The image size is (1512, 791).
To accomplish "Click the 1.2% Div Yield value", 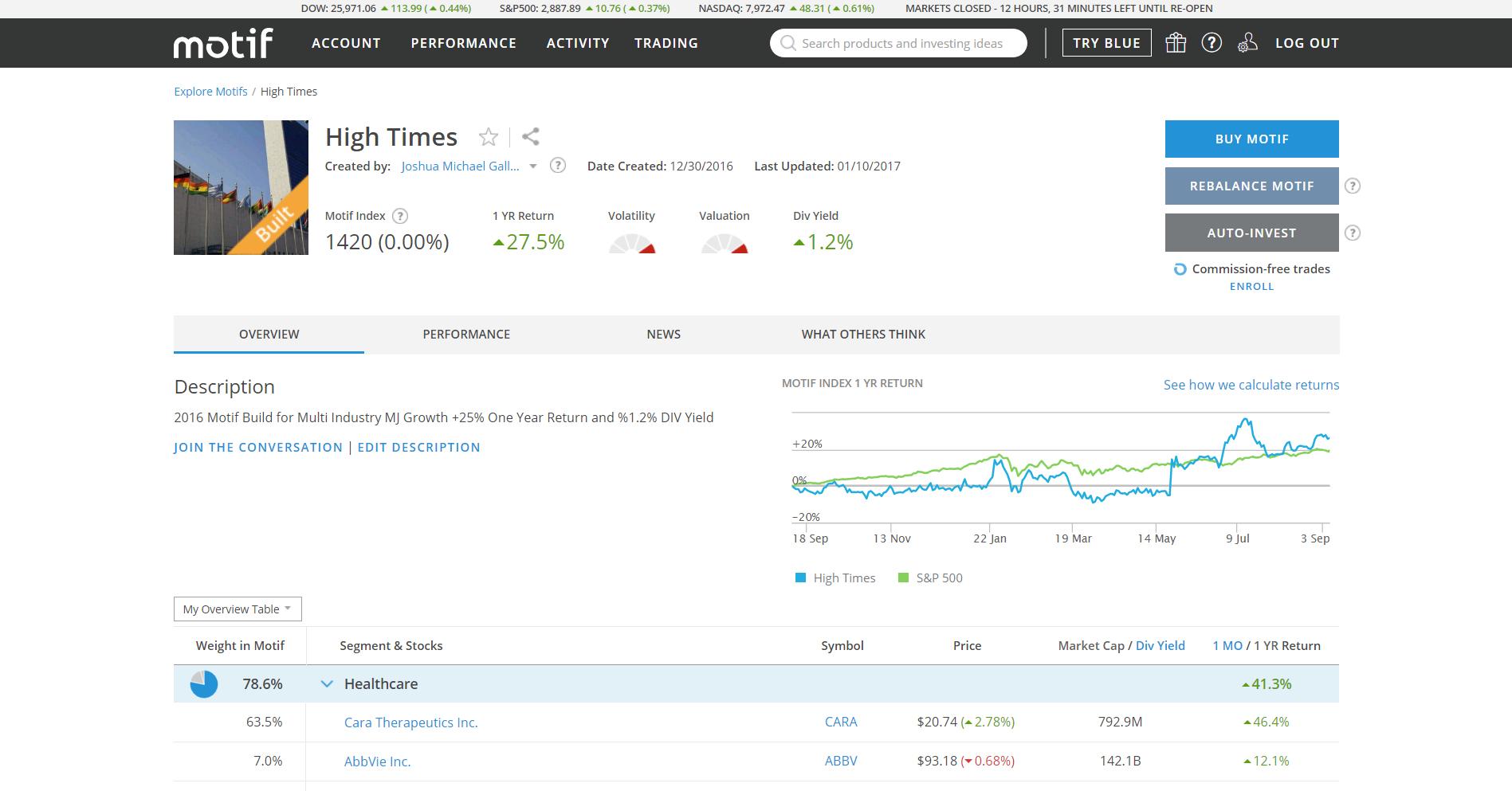I will [x=823, y=242].
